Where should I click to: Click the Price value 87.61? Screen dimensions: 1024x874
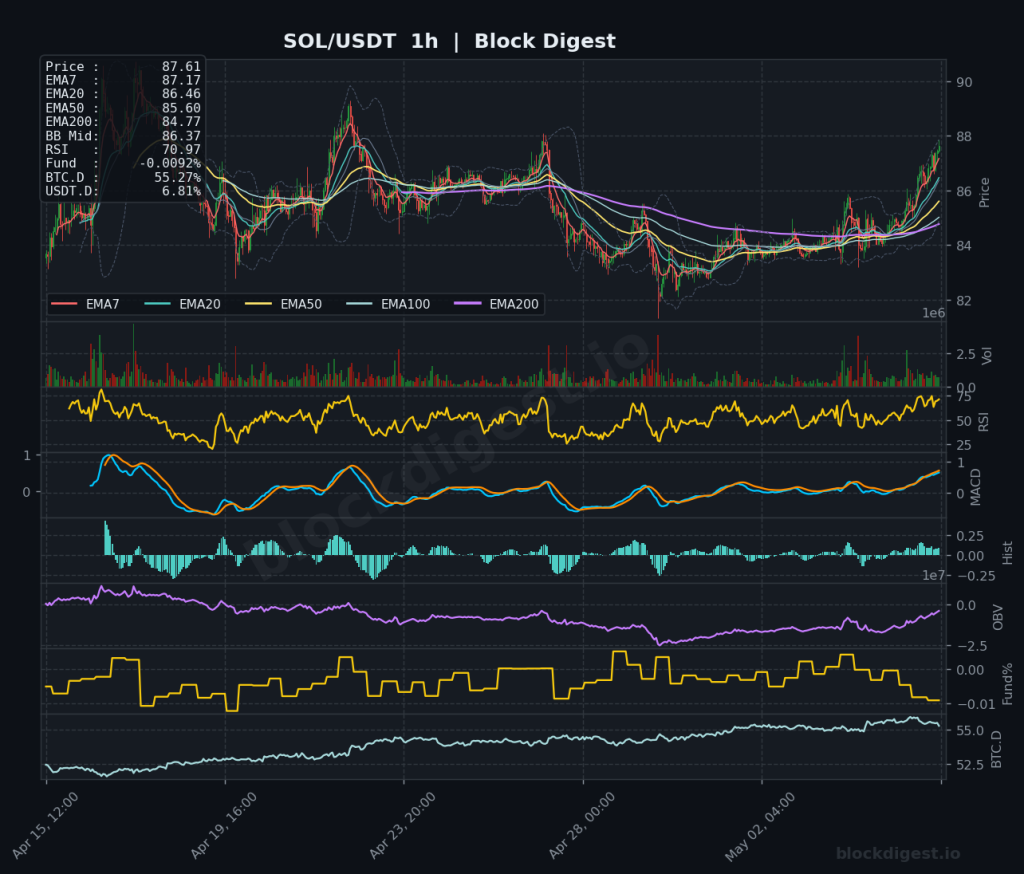pos(181,67)
